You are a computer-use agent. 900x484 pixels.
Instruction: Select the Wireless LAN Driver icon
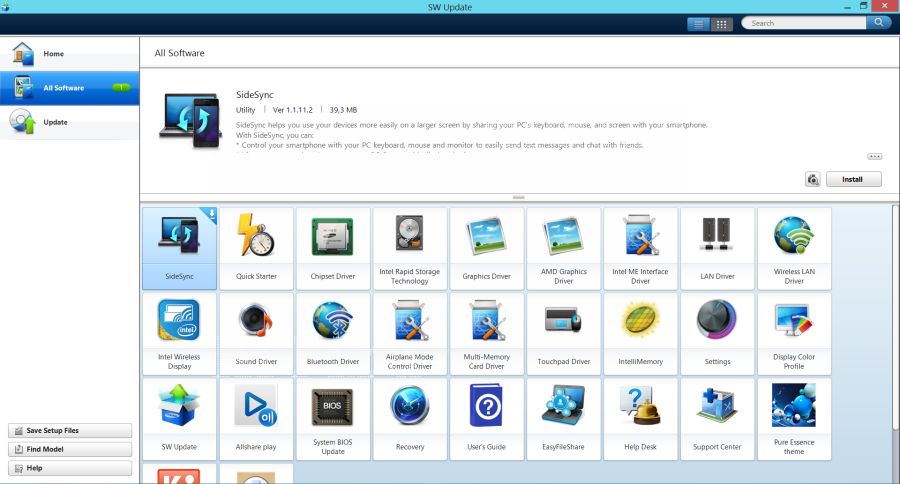pos(794,248)
